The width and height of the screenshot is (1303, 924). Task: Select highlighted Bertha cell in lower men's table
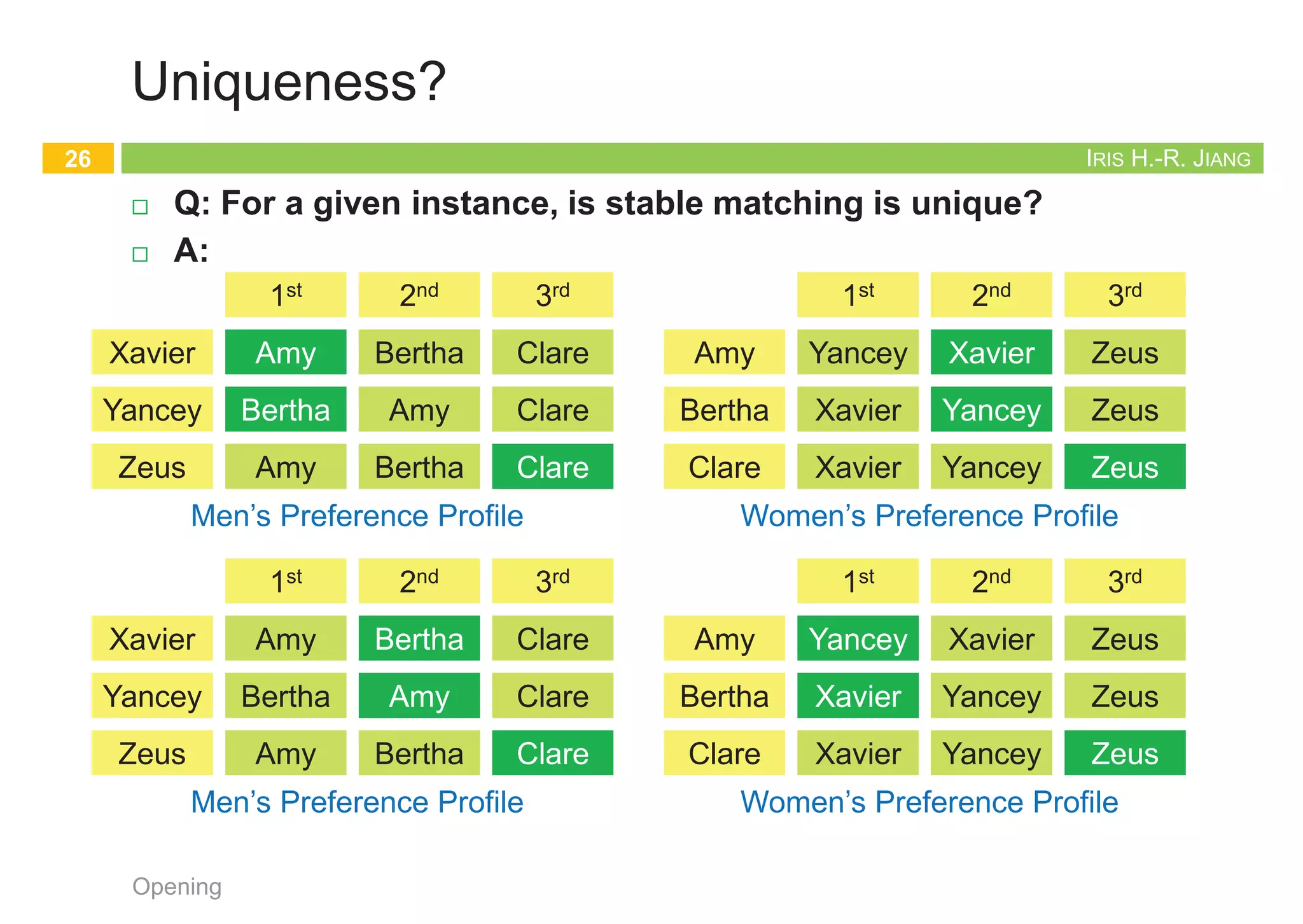(x=419, y=639)
